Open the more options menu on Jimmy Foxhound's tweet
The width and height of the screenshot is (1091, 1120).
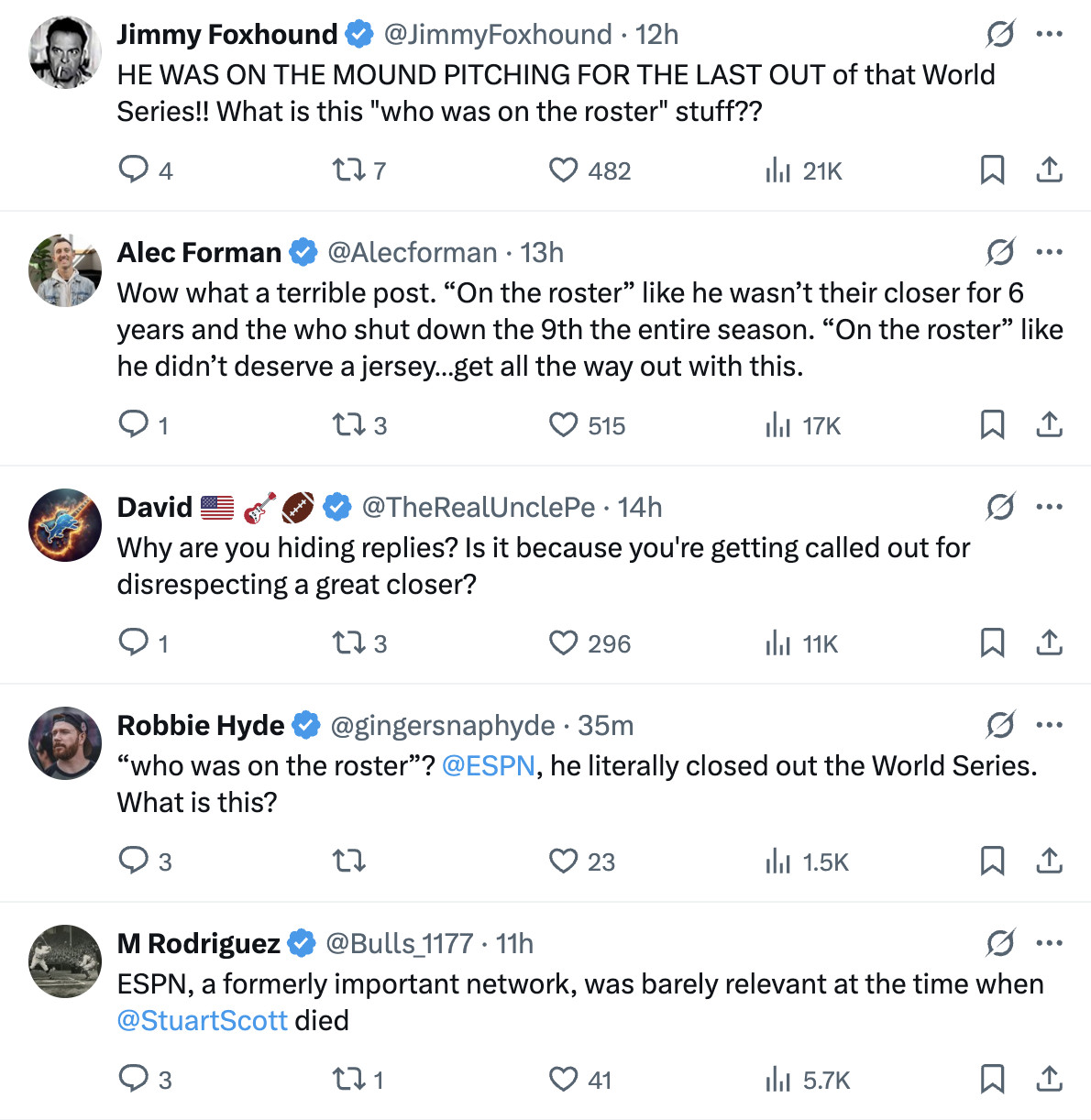(x=1048, y=34)
